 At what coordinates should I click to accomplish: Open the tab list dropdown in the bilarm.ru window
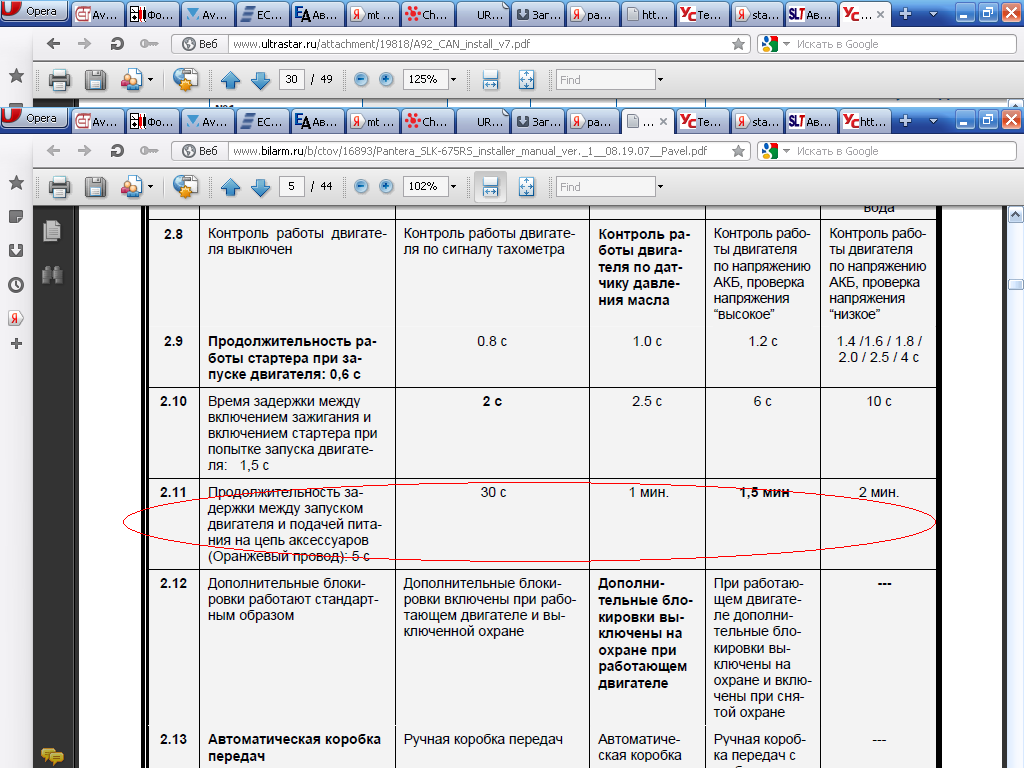(933, 121)
